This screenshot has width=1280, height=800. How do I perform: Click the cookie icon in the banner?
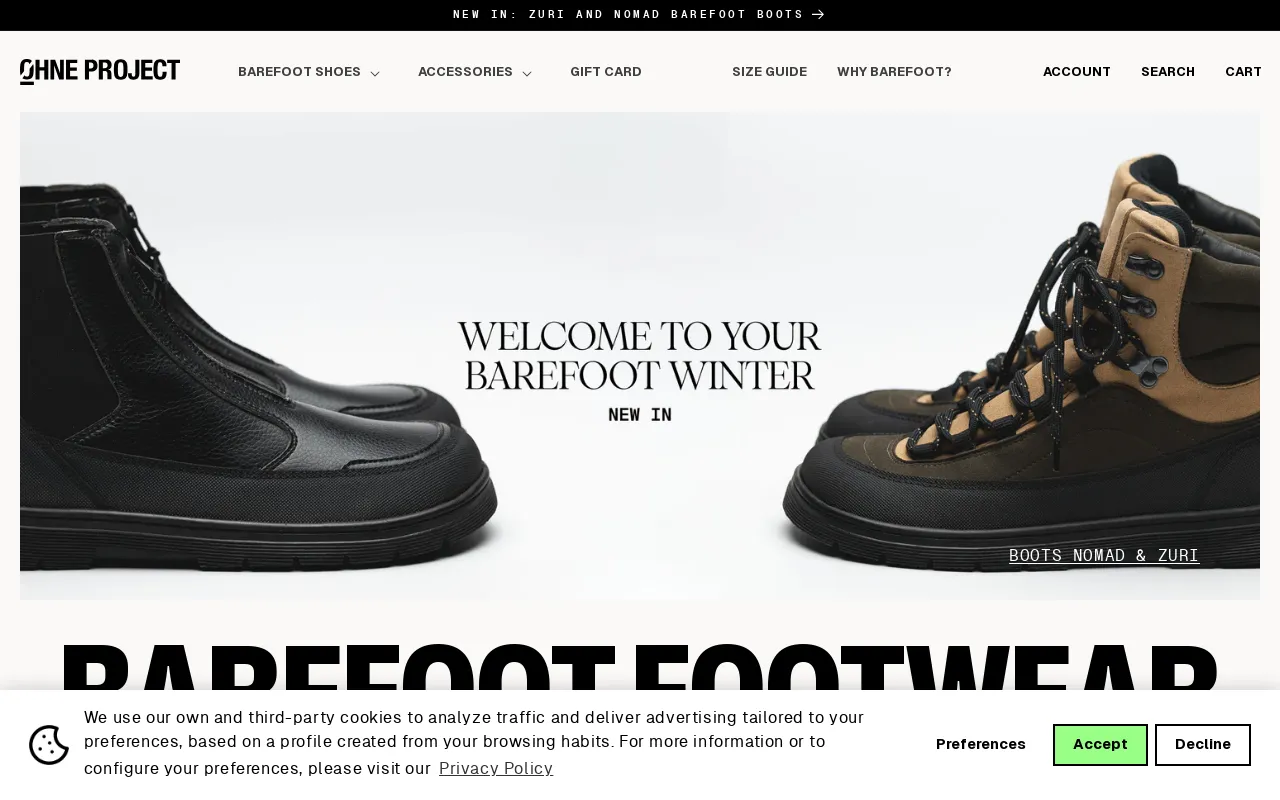(49, 745)
